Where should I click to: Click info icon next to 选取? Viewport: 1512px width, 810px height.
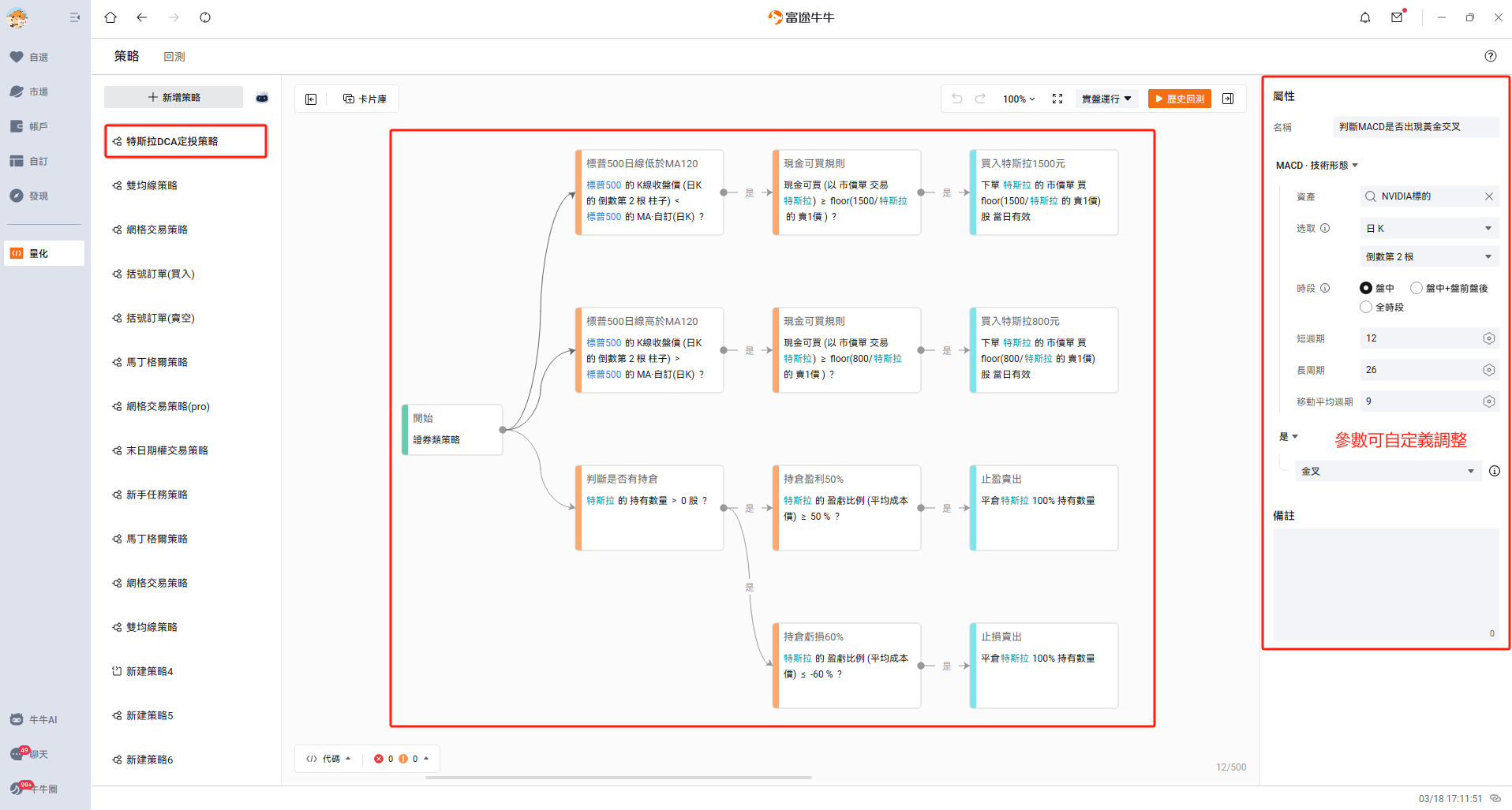(1325, 228)
